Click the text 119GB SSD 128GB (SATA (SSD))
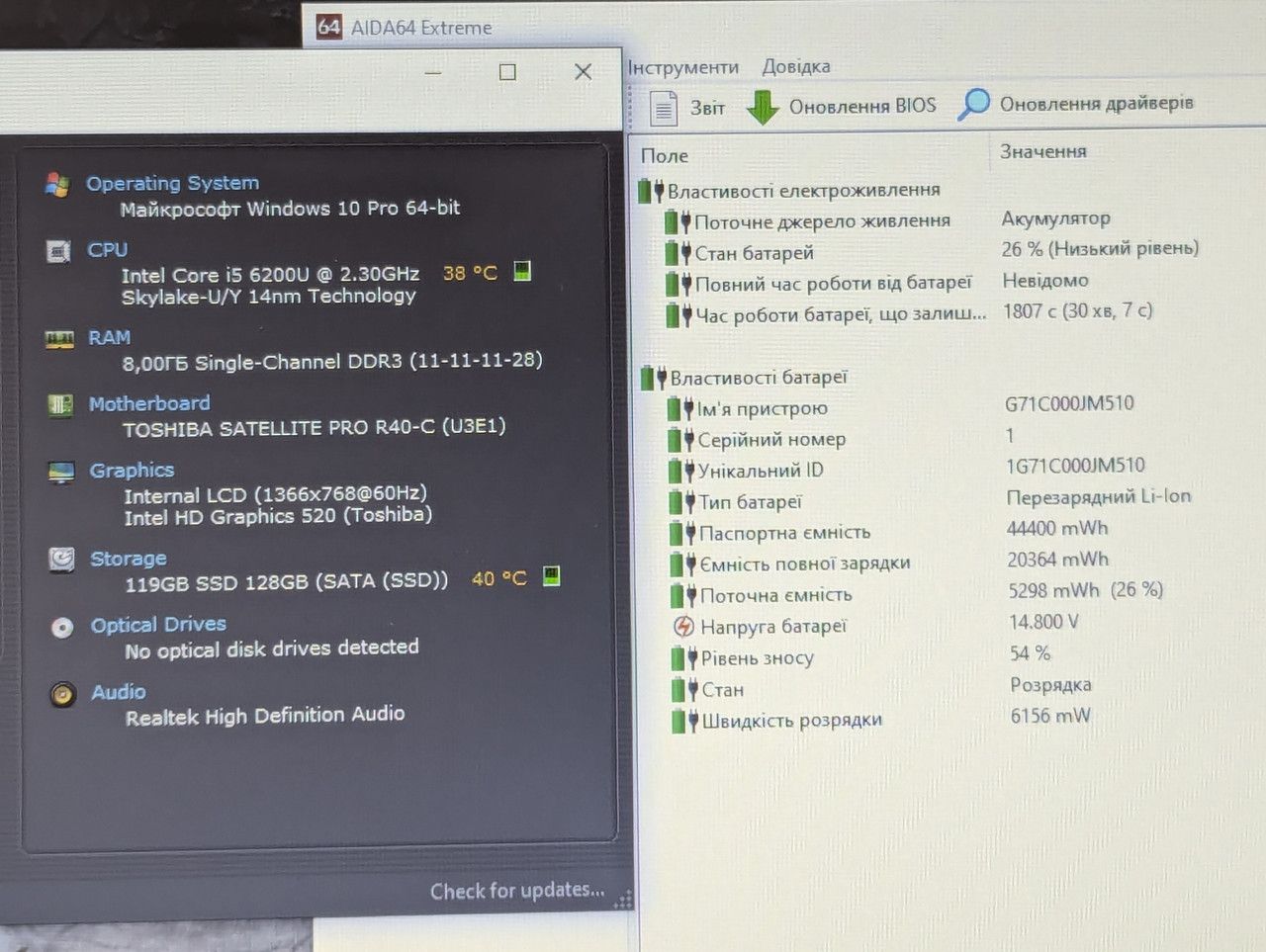 click(287, 582)
